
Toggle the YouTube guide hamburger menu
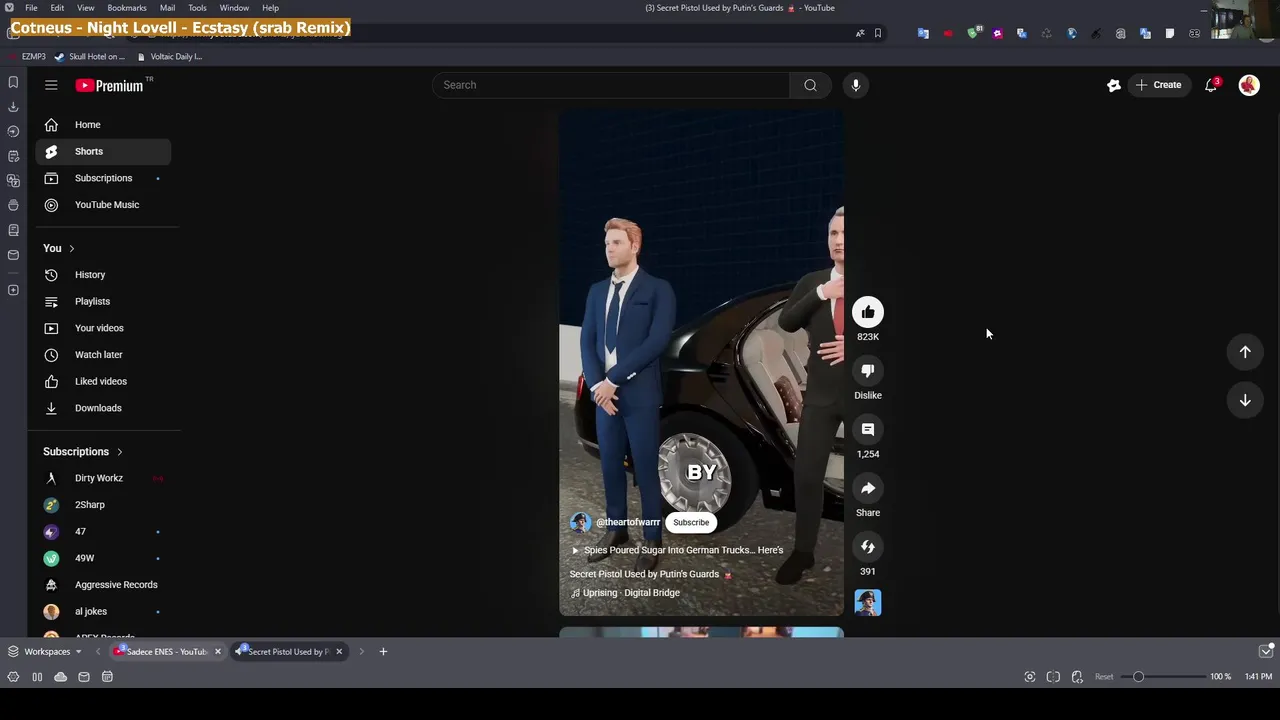[51, 85]
